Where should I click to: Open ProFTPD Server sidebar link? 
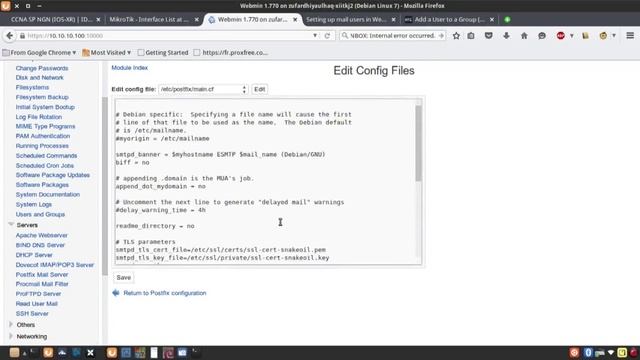(38, 293)
